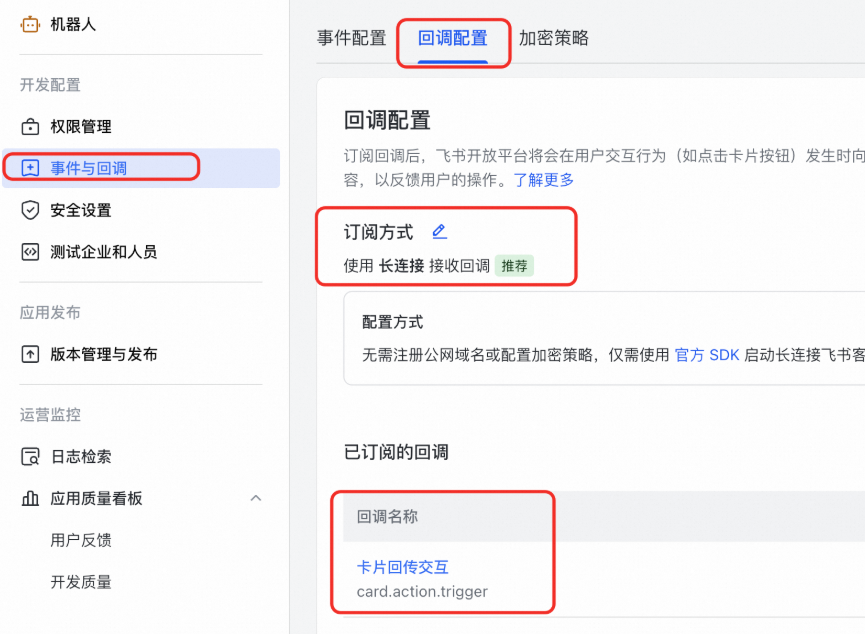Click the 已订阅的回调 heading
The width and height of the screenshot is (865, 634).
(396, 452)
